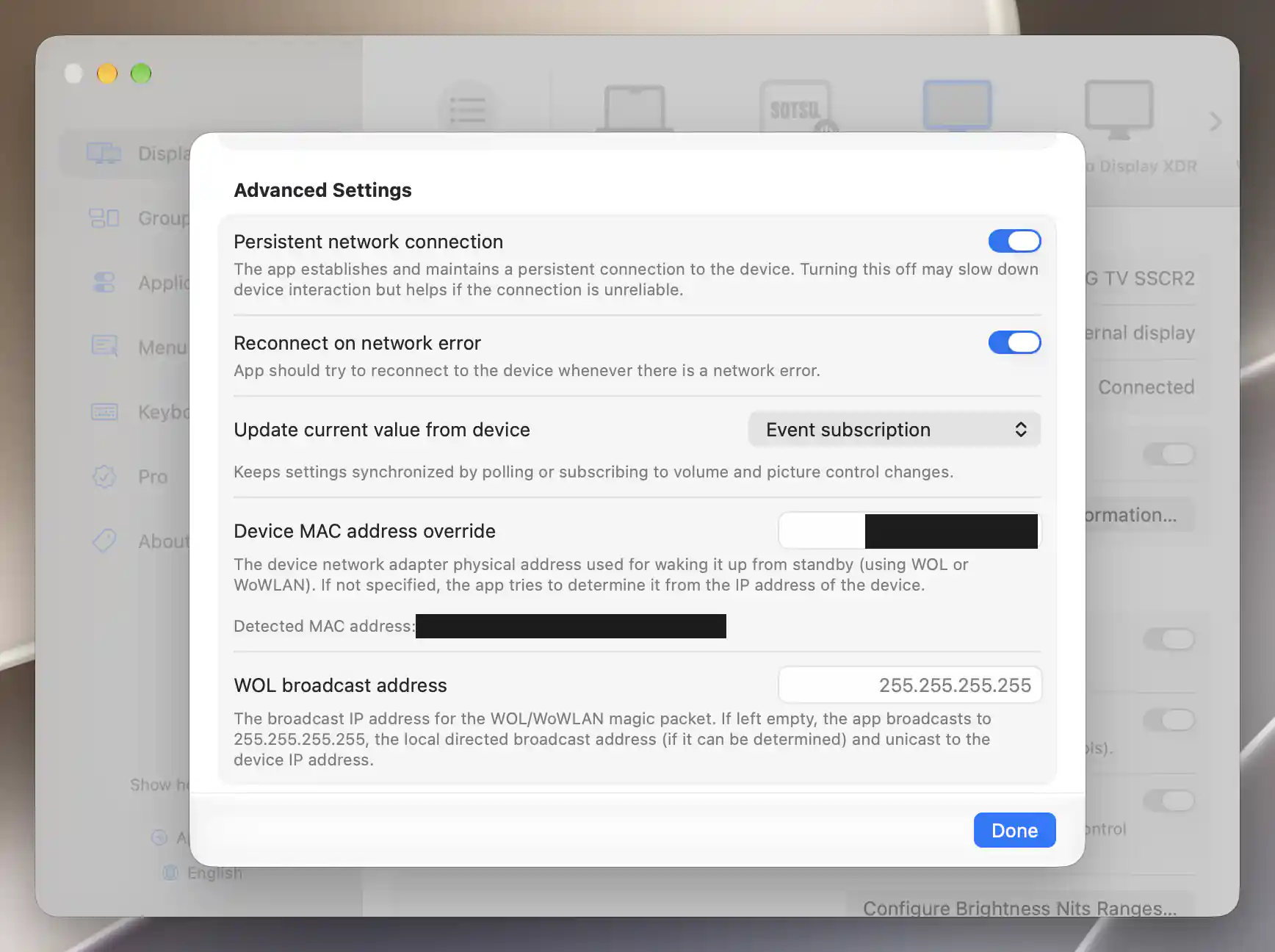Screen dimensions: 1275x952
Task: Select the highlighted blue display icon
Action: (x=958, y=105)
